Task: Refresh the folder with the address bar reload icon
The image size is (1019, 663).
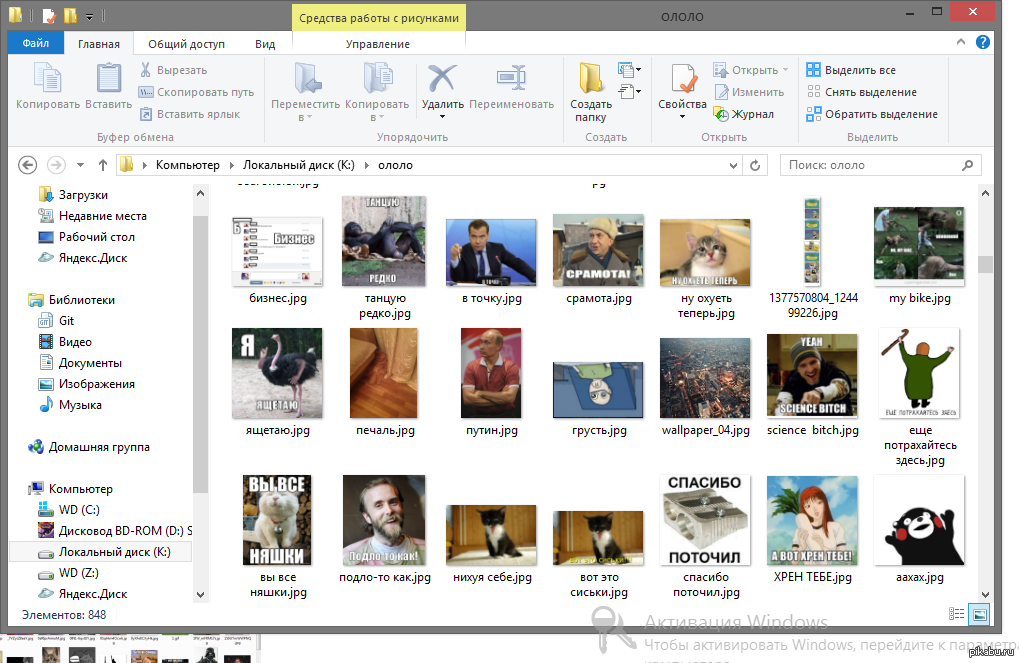Action: click(x=756, y=165)
